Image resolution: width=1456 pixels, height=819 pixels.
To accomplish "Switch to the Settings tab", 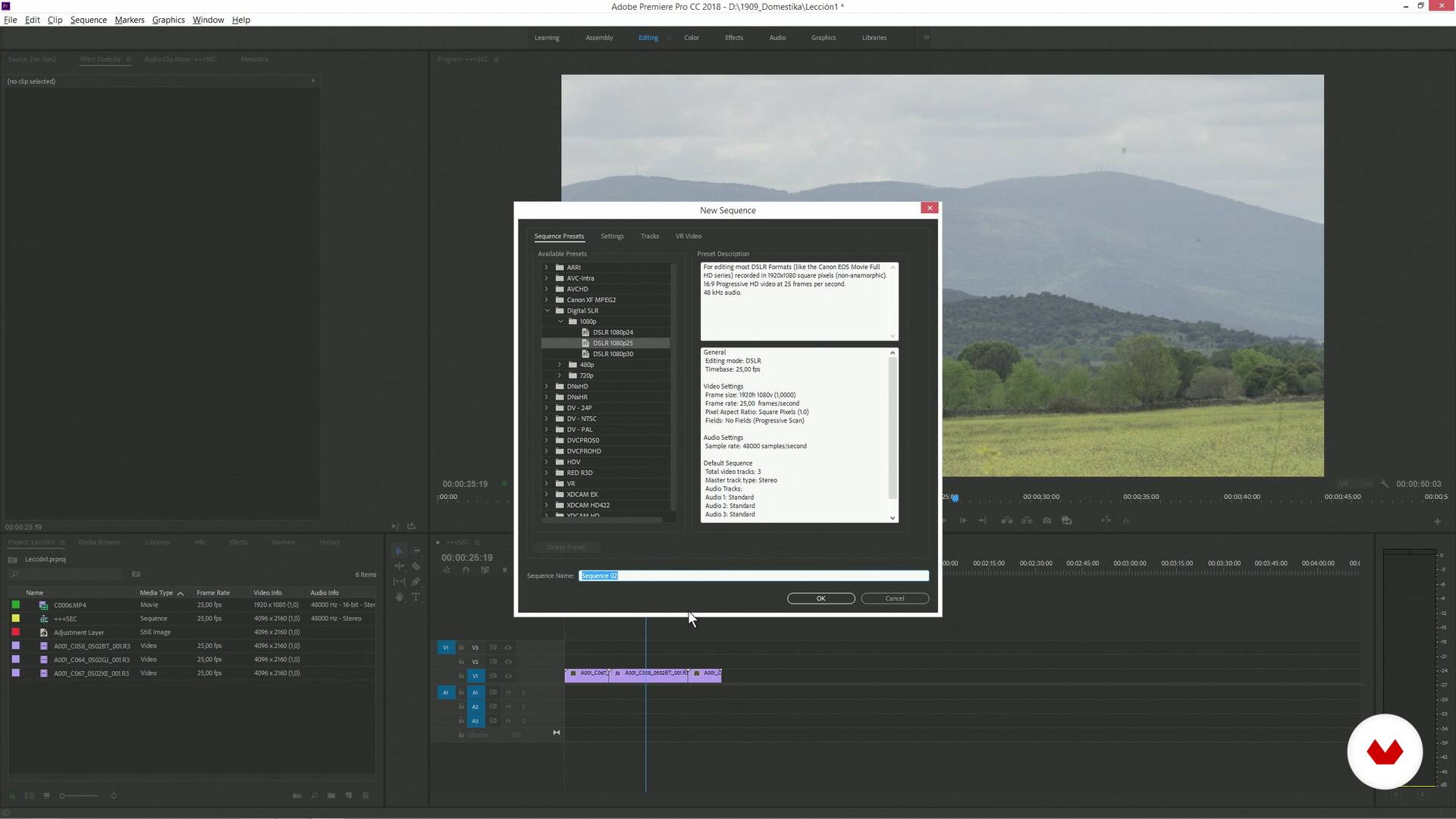I will click(612, 236).
